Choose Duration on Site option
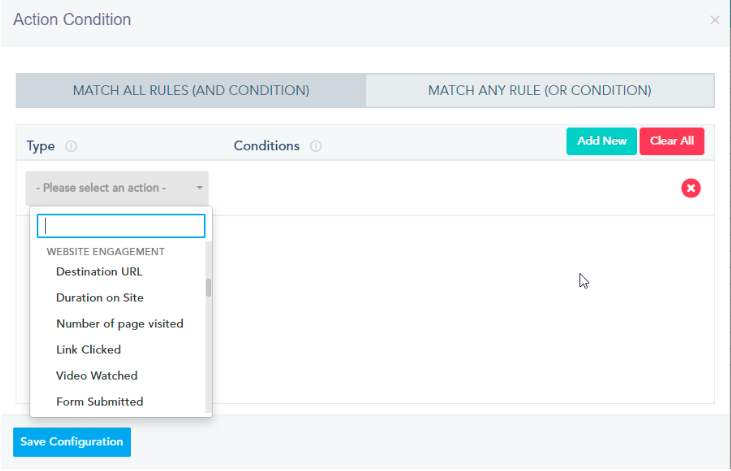The height and width of the screenshot is (471, 731). (x=100, y=298)
